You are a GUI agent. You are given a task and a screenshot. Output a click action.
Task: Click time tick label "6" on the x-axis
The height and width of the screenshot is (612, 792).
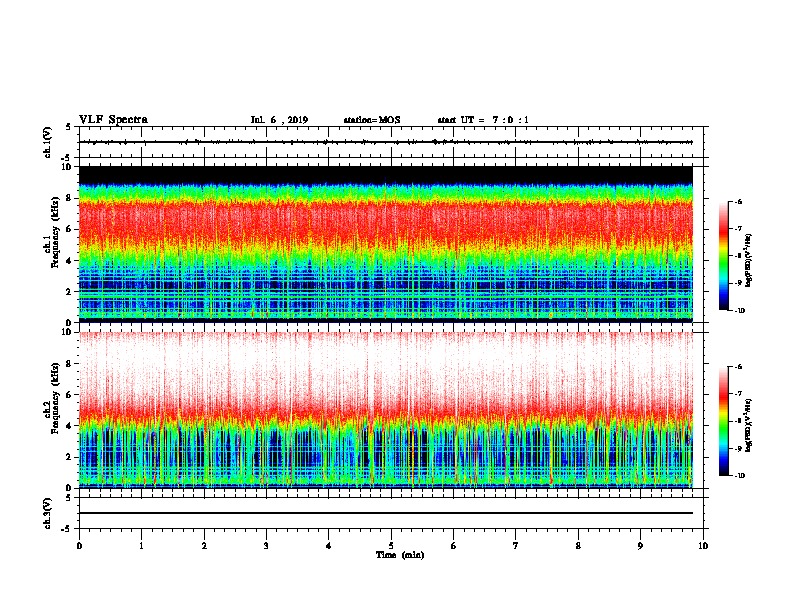[454, 546]
